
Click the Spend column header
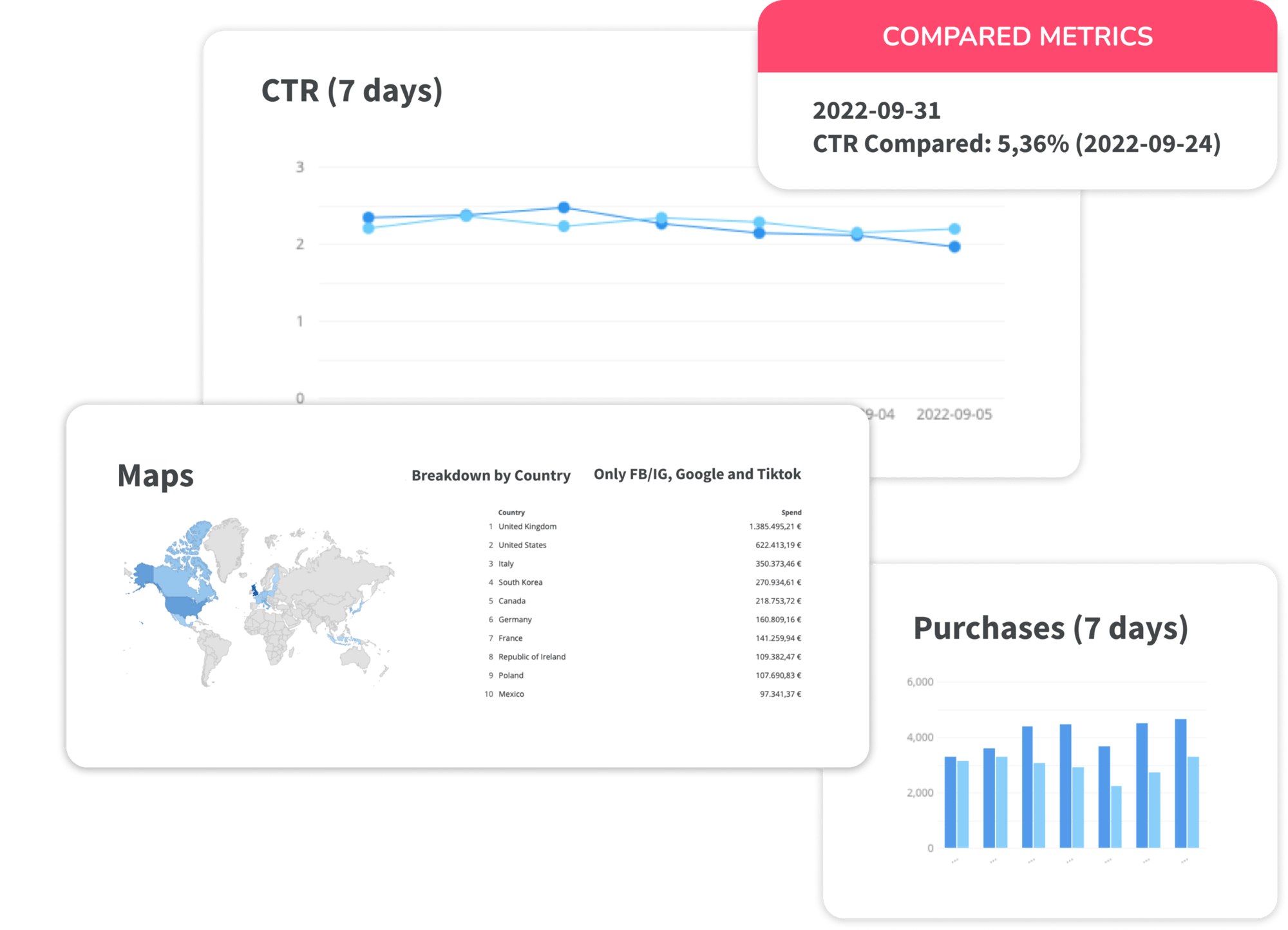click(x=791, y=513)
